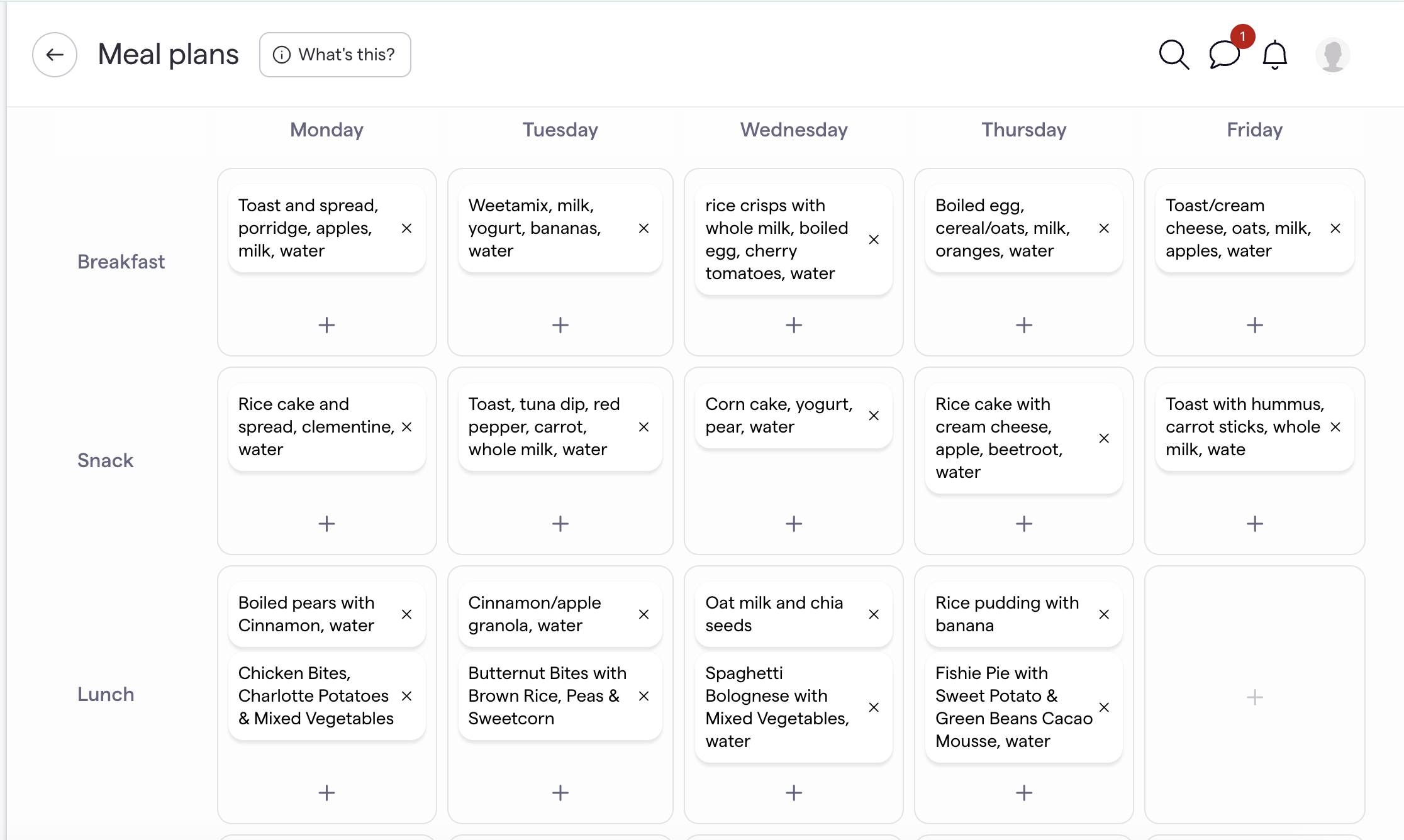Add a meal to Thursday lunch
This screenshot has height=840, width=1404.
coord(1024,793)
